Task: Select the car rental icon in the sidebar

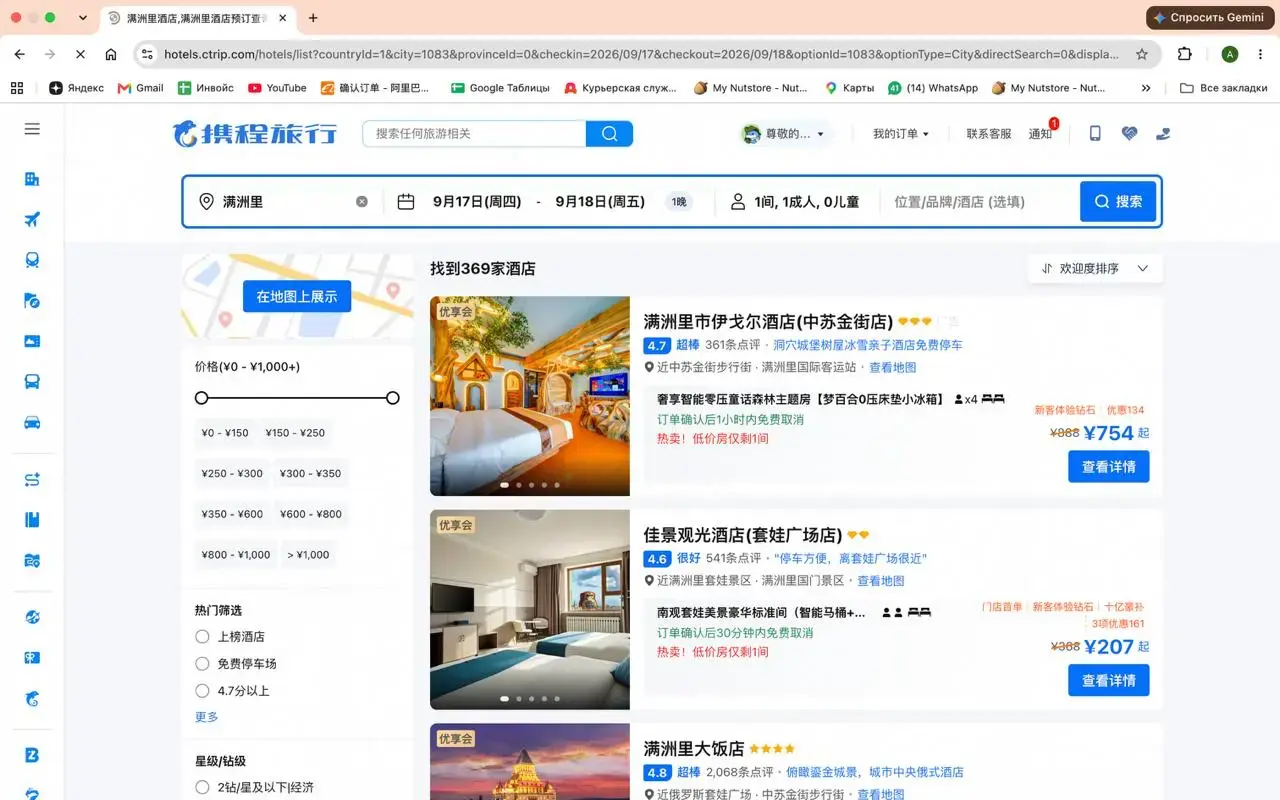Action: [x=32, y=422]
